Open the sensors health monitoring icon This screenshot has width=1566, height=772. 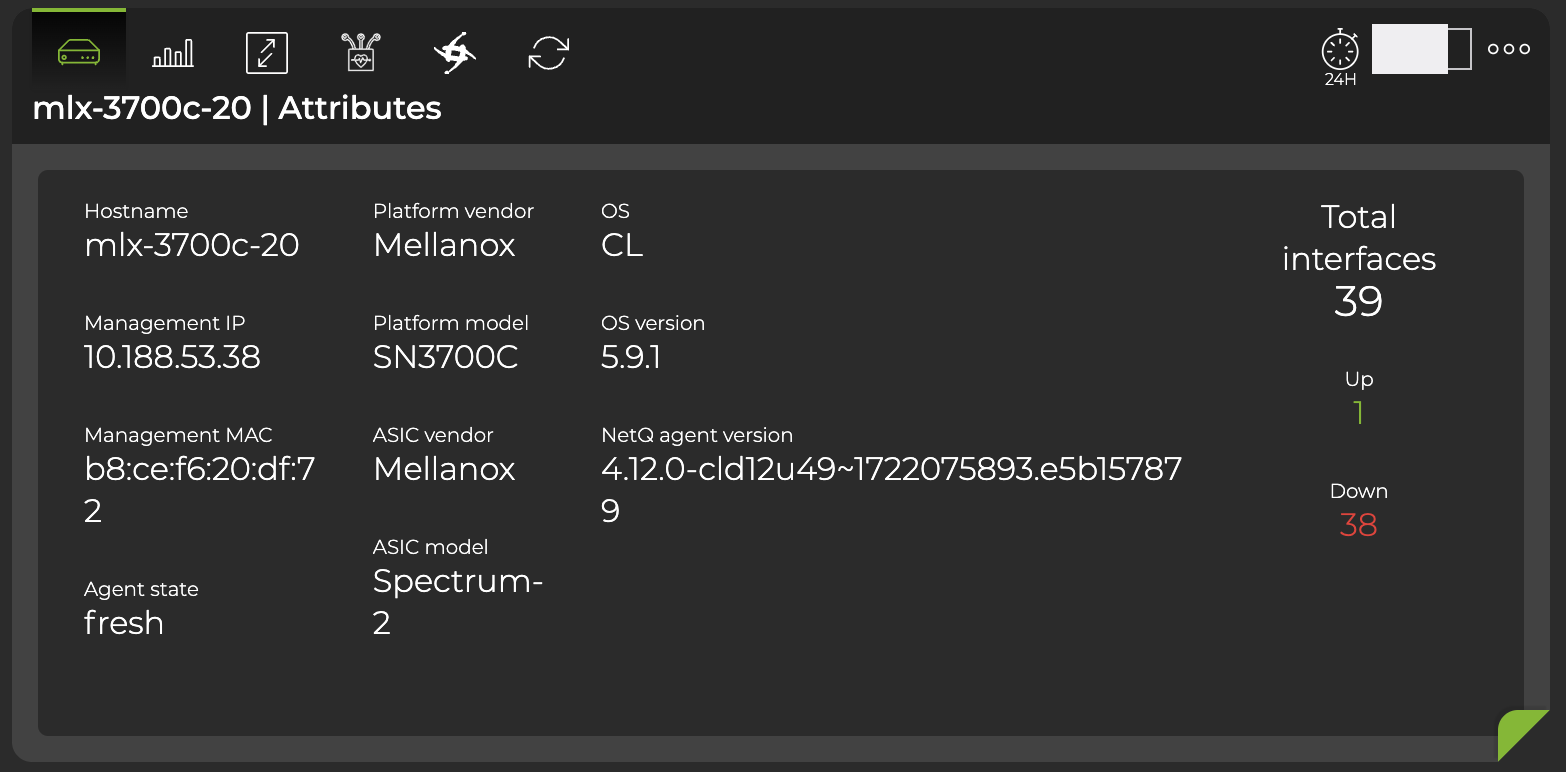point(359,52)
